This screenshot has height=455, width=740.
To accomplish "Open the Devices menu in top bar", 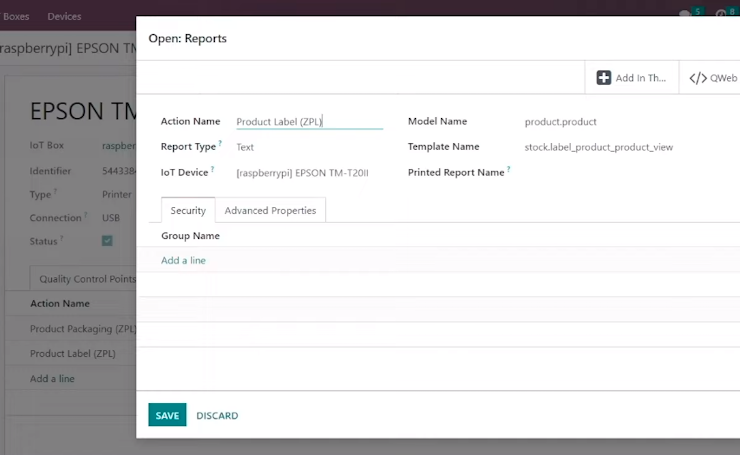I will click(64, 17).
